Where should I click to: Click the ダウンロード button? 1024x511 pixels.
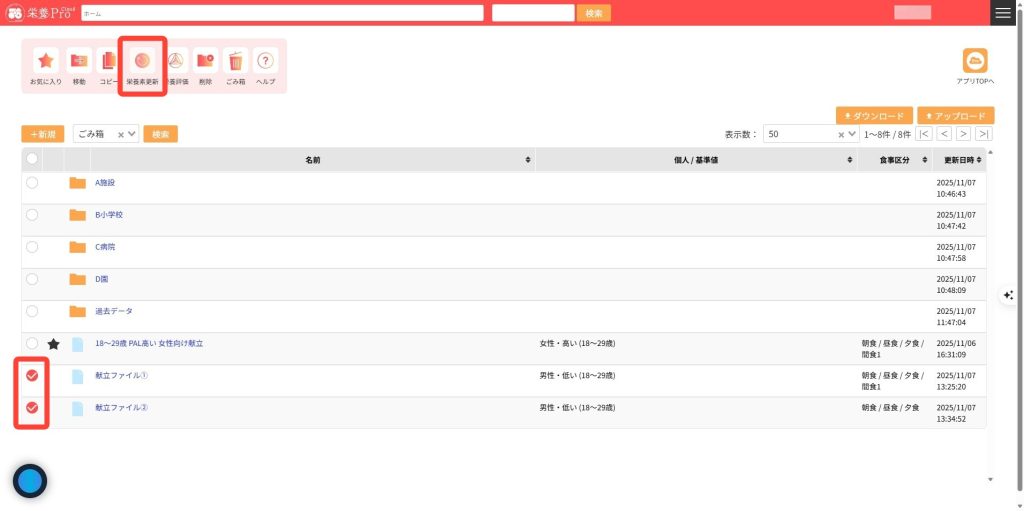pyautogui.click(x=875, y=116)
